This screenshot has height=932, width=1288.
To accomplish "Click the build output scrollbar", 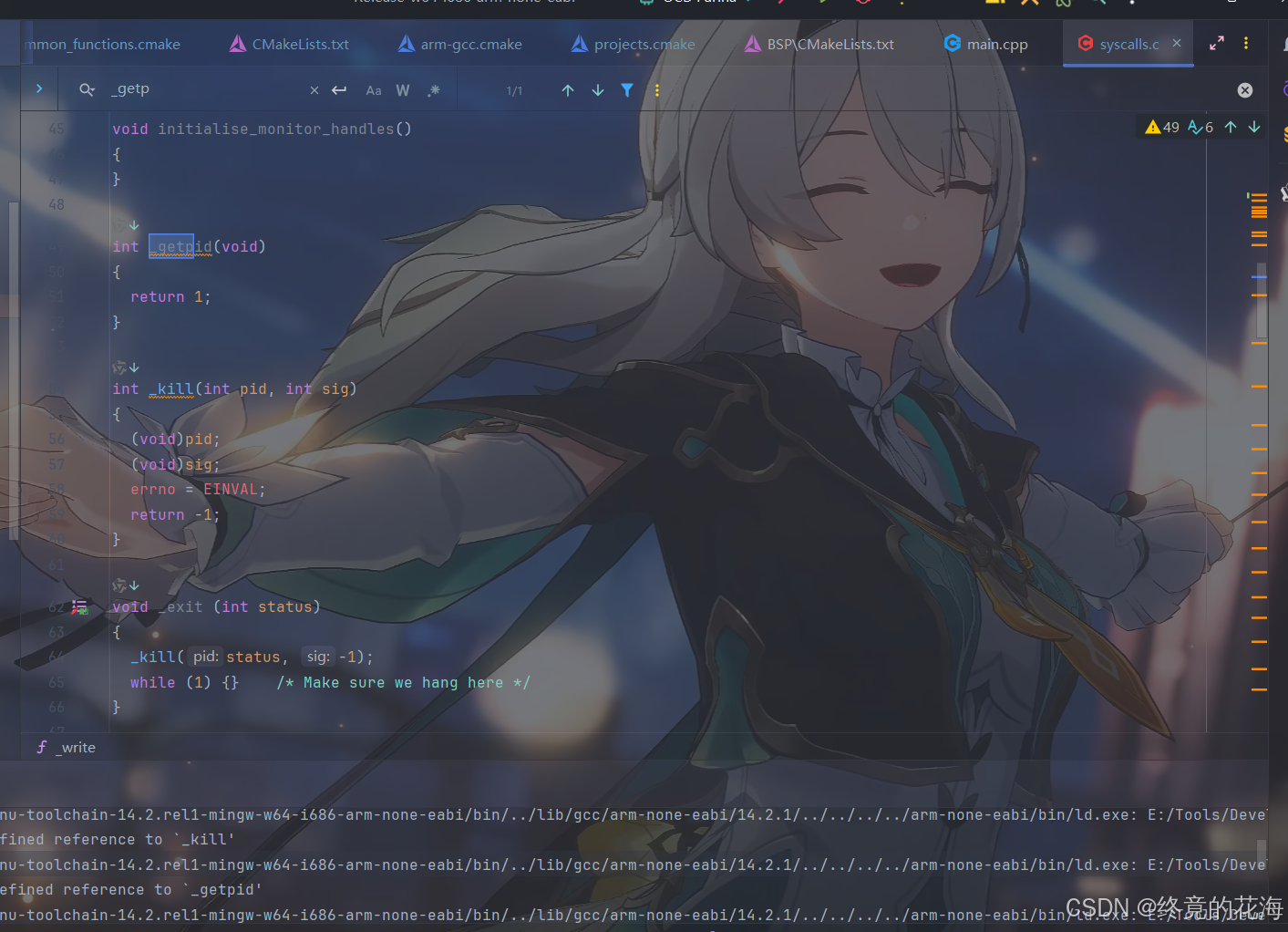I will [1262, 851].
